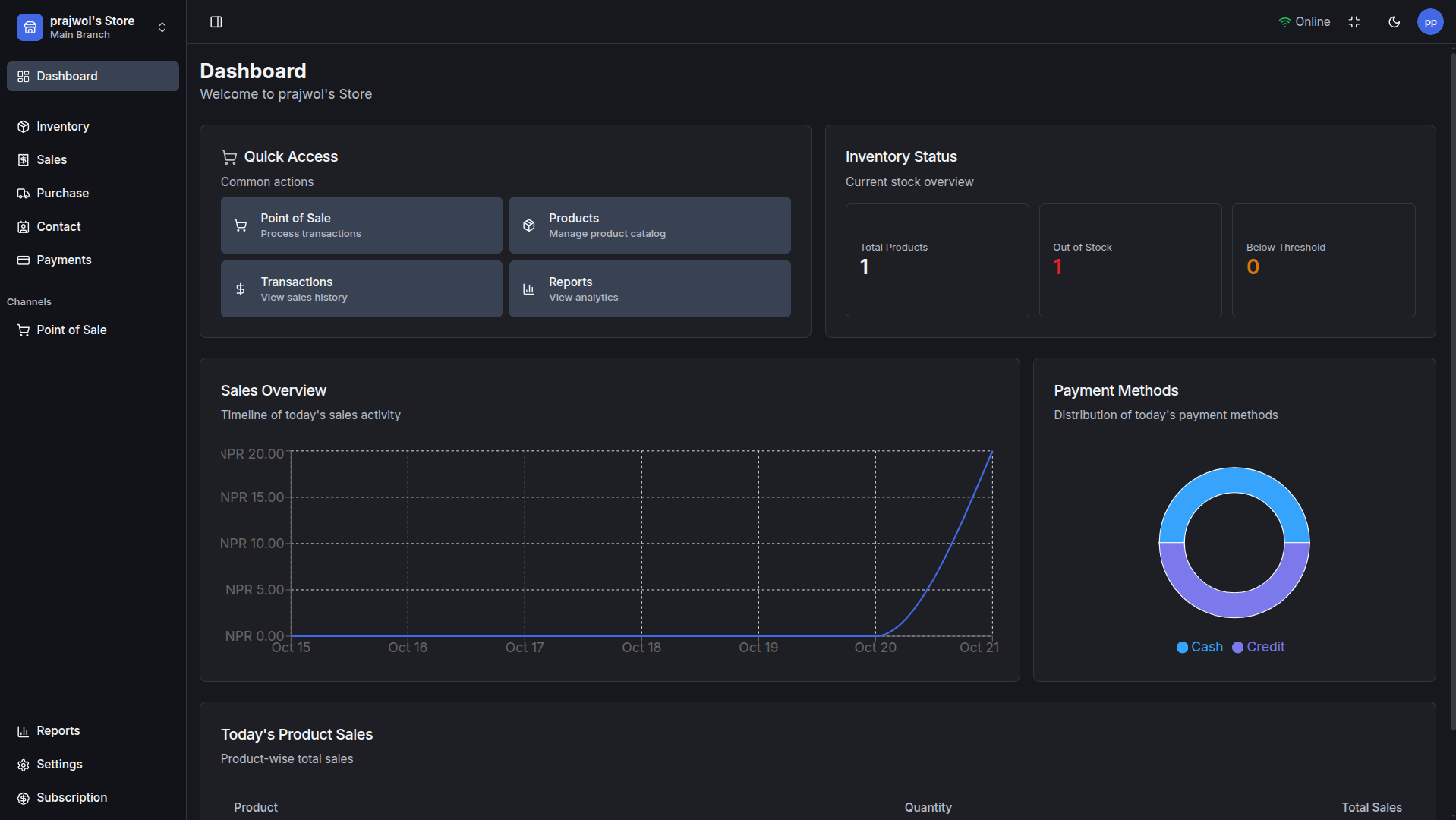Click the Settings gear icon
Viewport: 1456px width, 820px height.
pyautogui.click(x=24, y=765)
